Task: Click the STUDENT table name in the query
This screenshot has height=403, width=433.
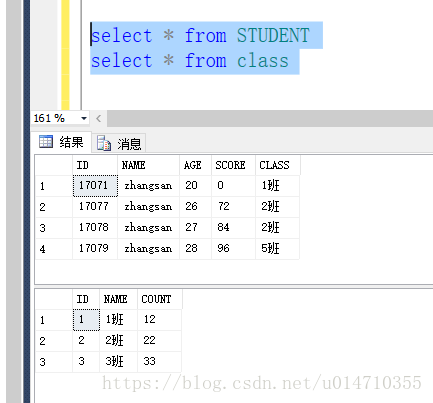Action: point(273,36)
